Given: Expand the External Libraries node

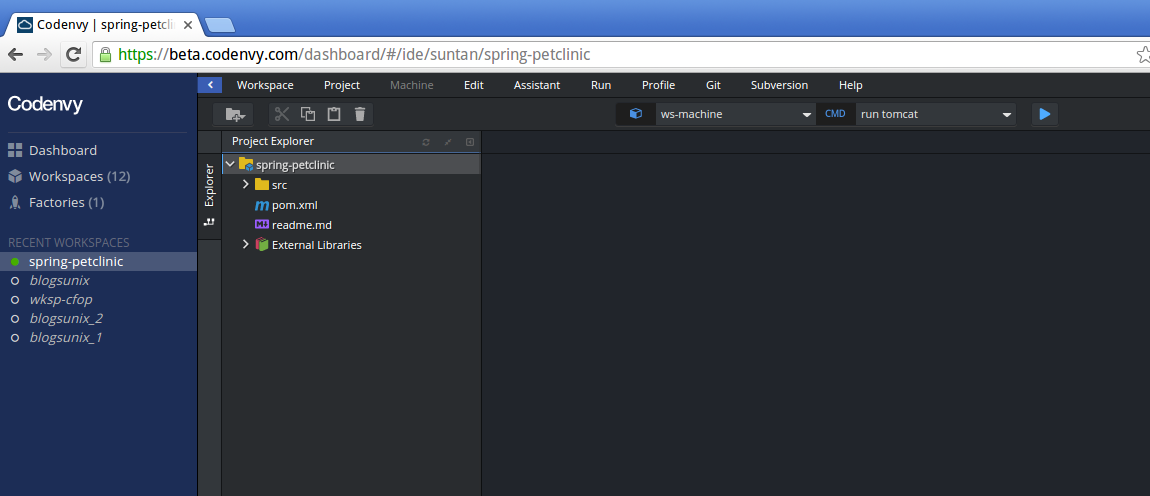Looking at the screenshot, I should 246,245.
